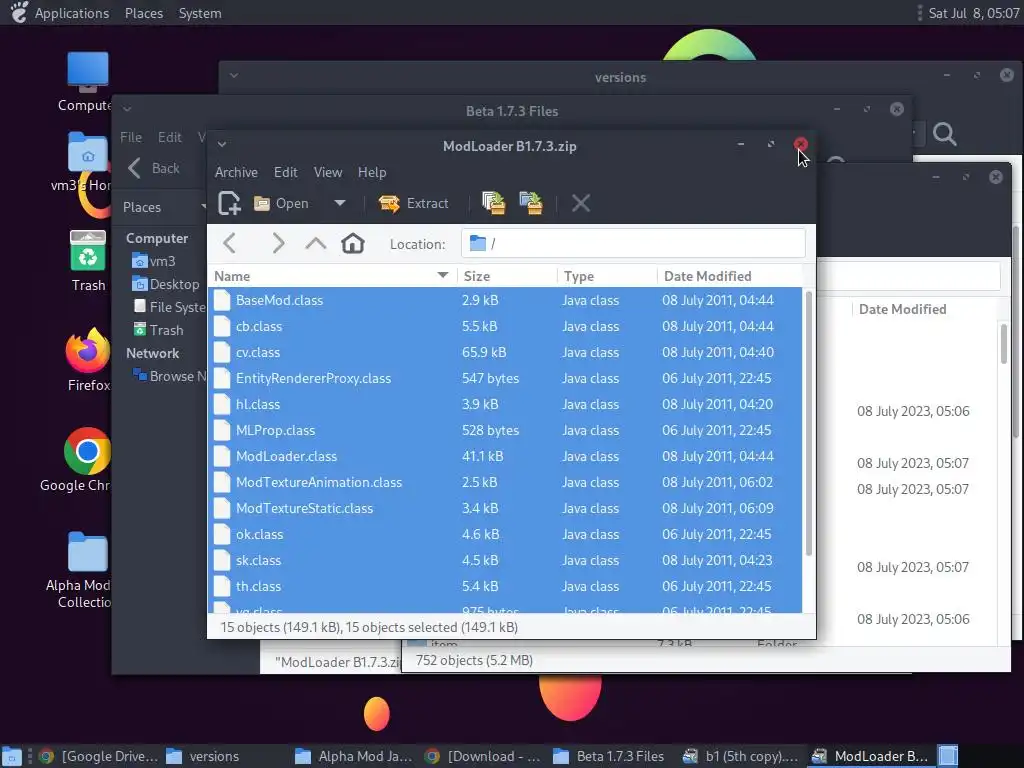Click the clock in the top panel

coord(973,13)
